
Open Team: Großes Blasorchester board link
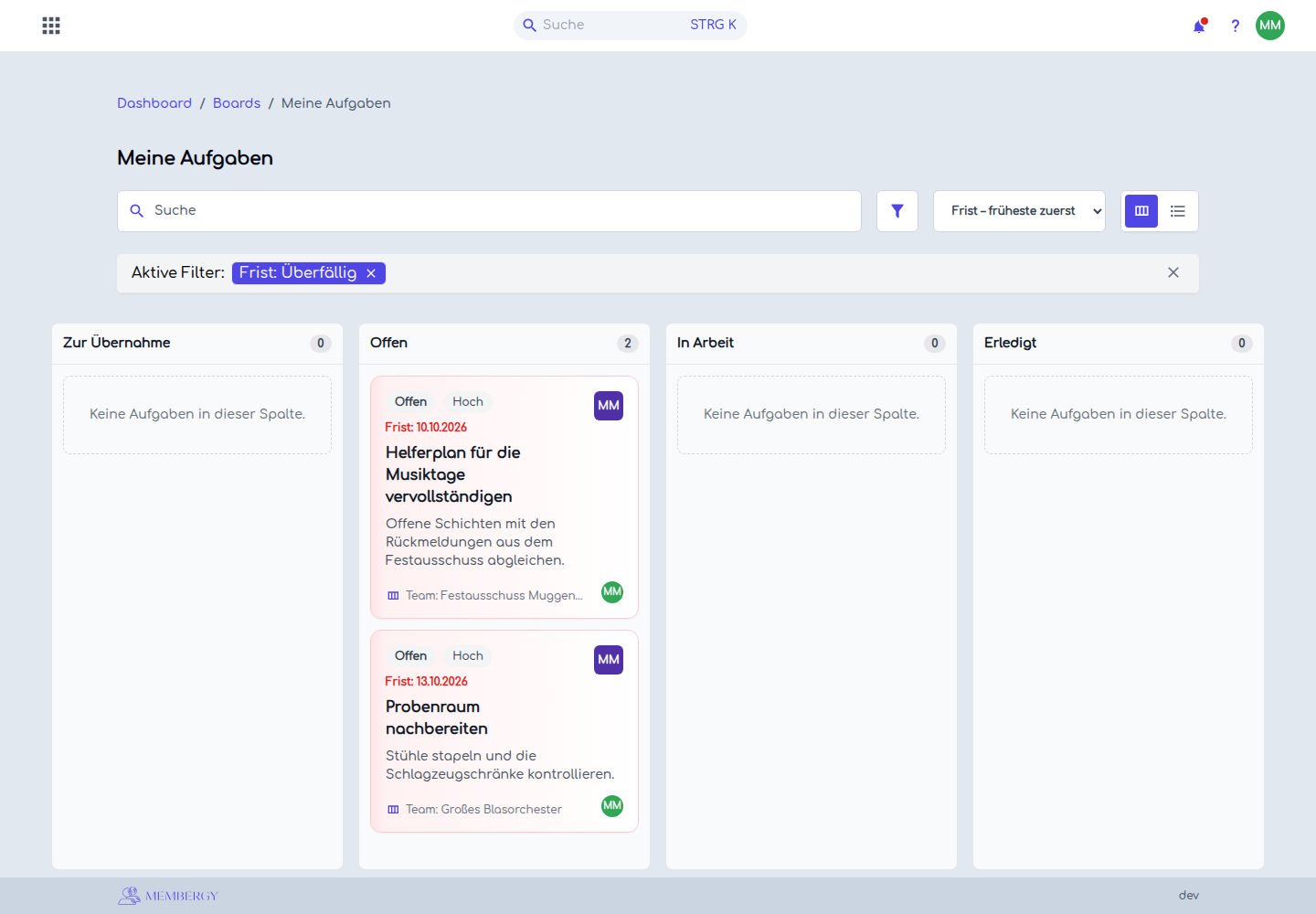pos(475,810)
